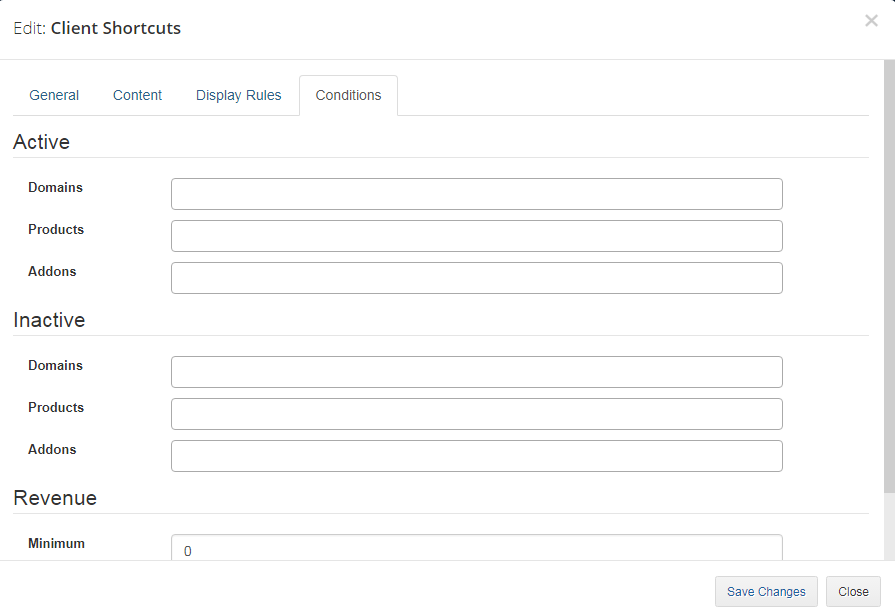Click the Inactive section heading
895x613 pixels.
coord(49,320)
